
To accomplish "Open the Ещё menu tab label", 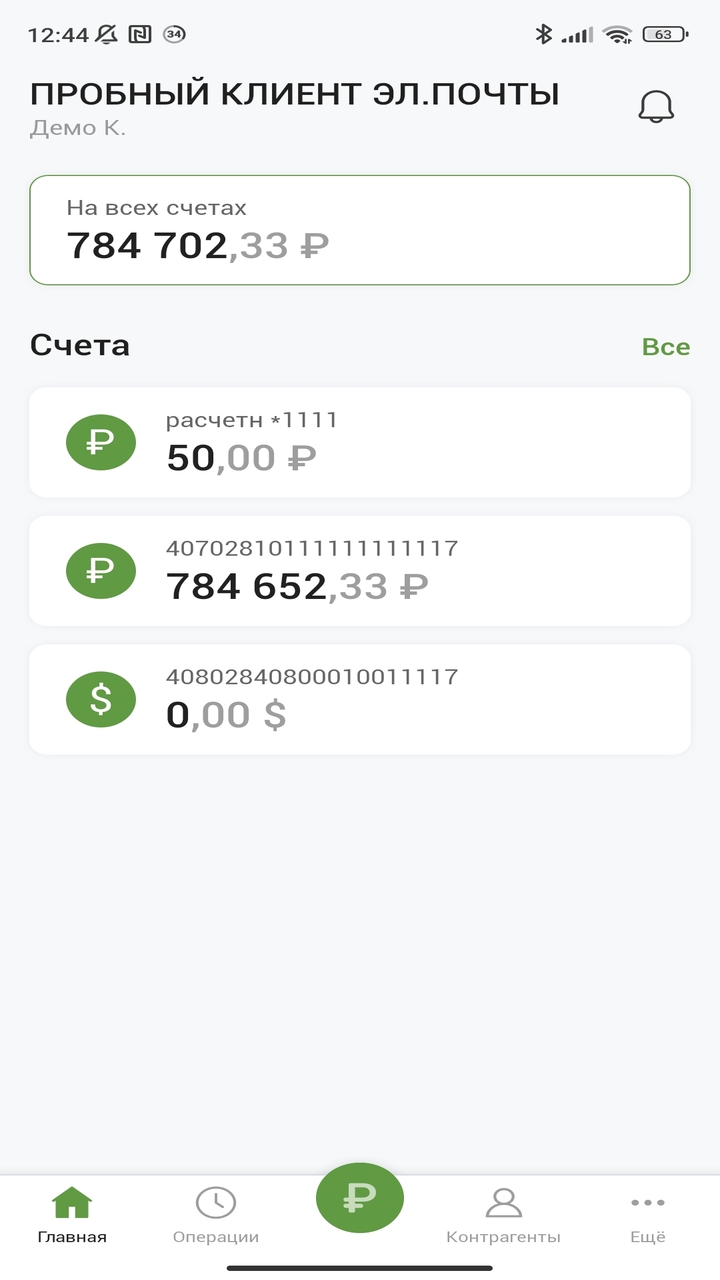I will coord(647,1237).
